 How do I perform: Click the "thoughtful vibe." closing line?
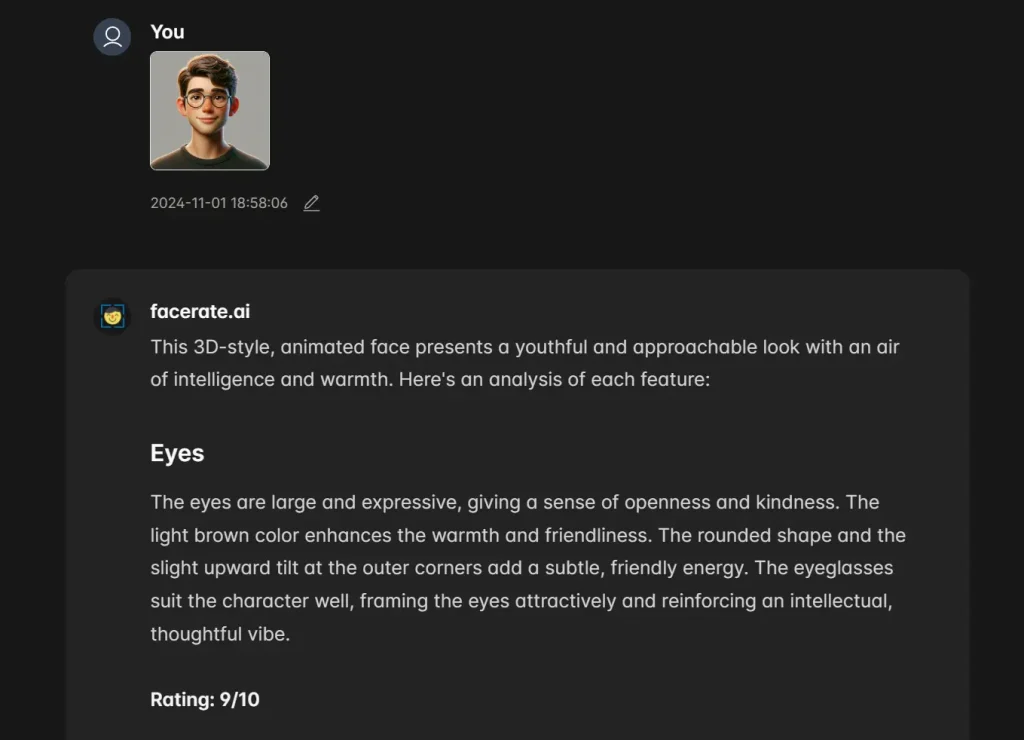(220, 634)
